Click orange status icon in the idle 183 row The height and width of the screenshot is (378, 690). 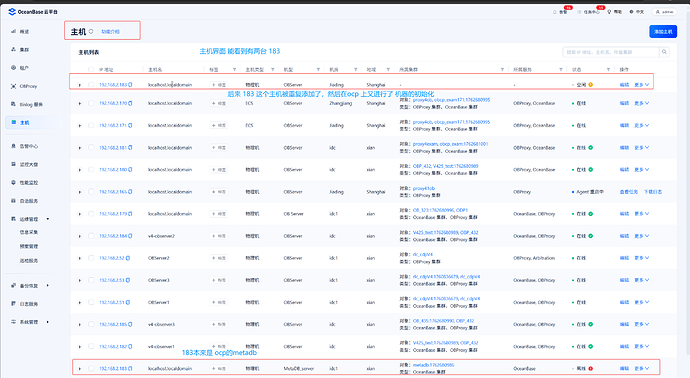tap(591, 84)
